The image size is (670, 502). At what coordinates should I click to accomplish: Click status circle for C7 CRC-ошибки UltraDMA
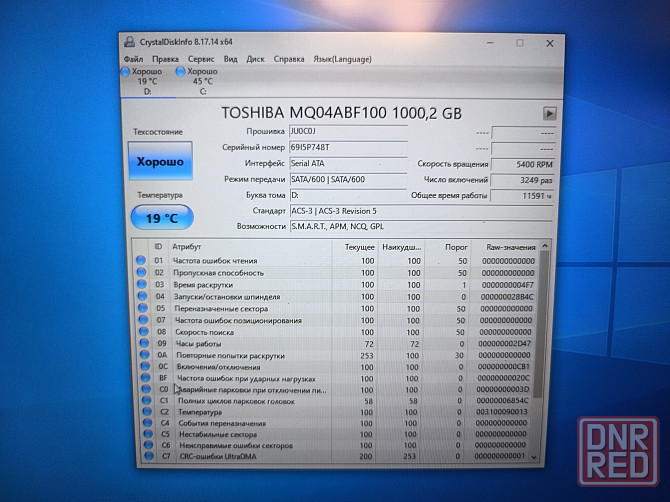point(140,456)
